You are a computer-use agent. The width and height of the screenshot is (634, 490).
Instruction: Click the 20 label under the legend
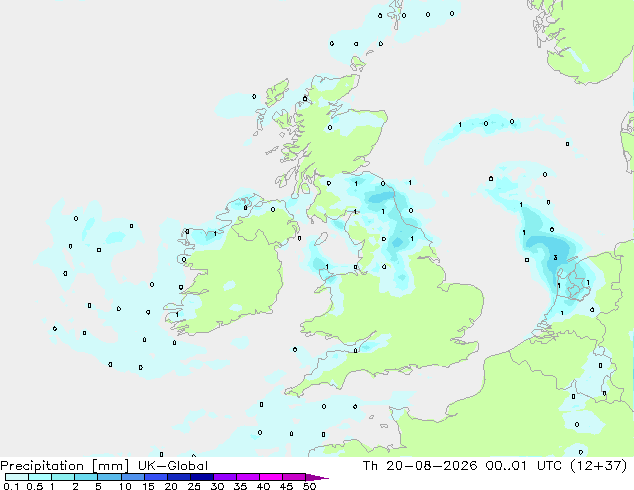coord(171,486)
